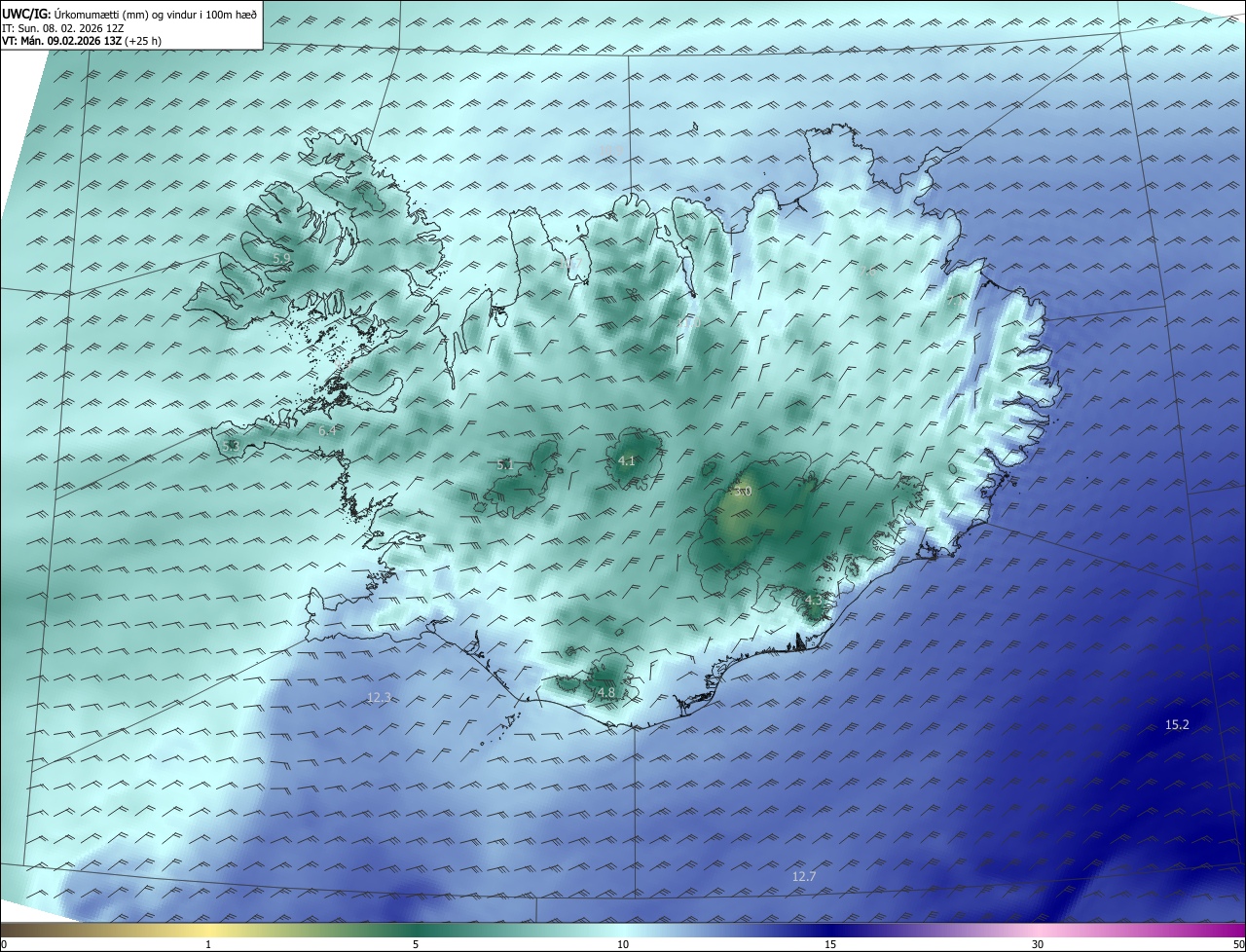This screenshot has width=1246, height=952.
Task: Click the 6.4 value on the map
Action: pyautogui.click(x=327, y=430)
